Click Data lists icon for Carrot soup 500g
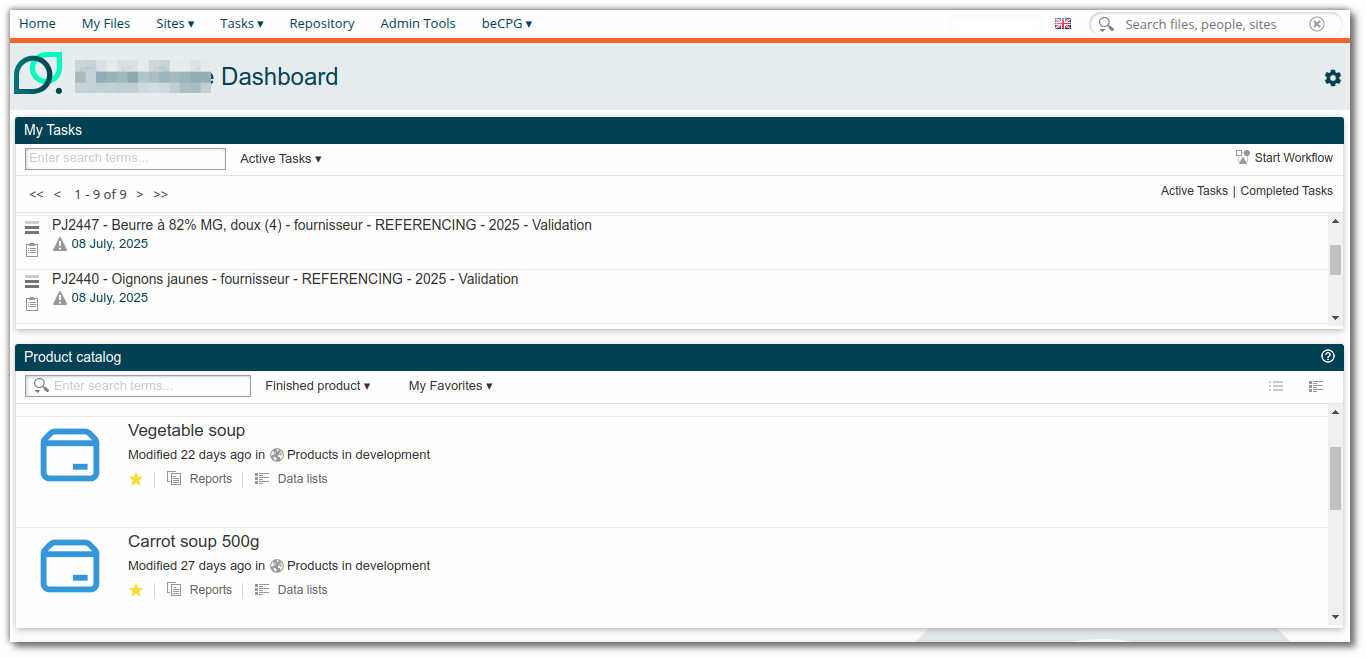The width and height of the screenshot is (1366, 658). [262, 590]
